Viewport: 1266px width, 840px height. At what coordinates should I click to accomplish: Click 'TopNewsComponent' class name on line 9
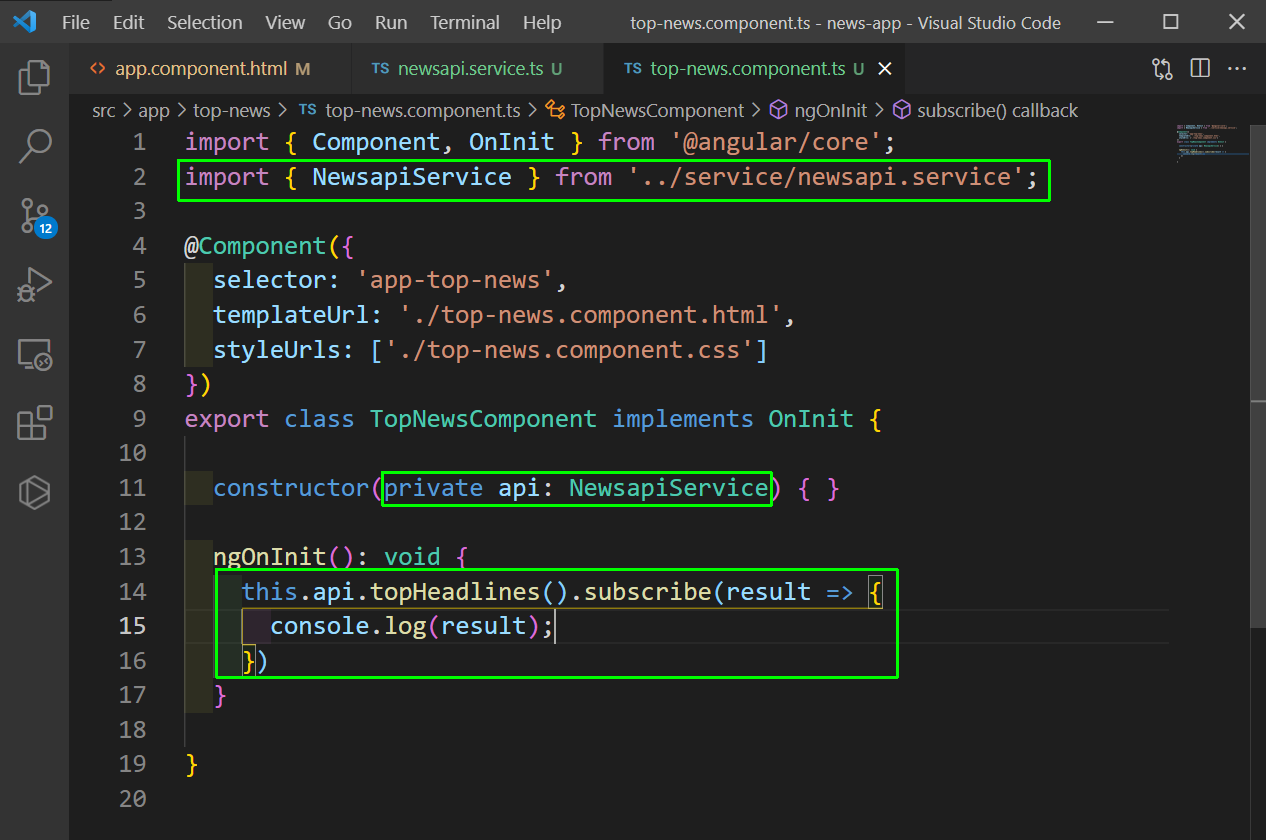coord(483,419)
